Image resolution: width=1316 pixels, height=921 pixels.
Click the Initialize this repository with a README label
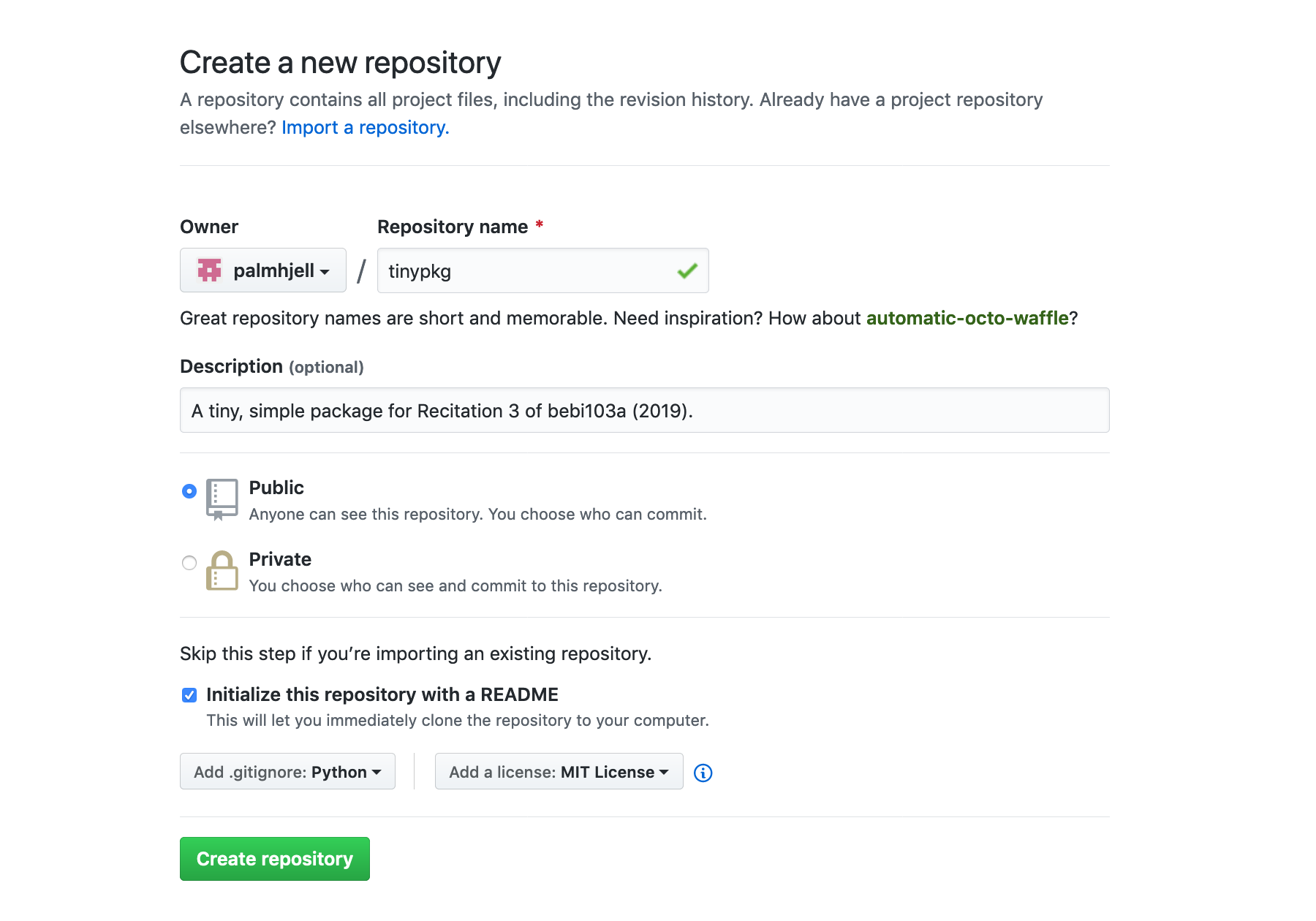pos(382,694)
